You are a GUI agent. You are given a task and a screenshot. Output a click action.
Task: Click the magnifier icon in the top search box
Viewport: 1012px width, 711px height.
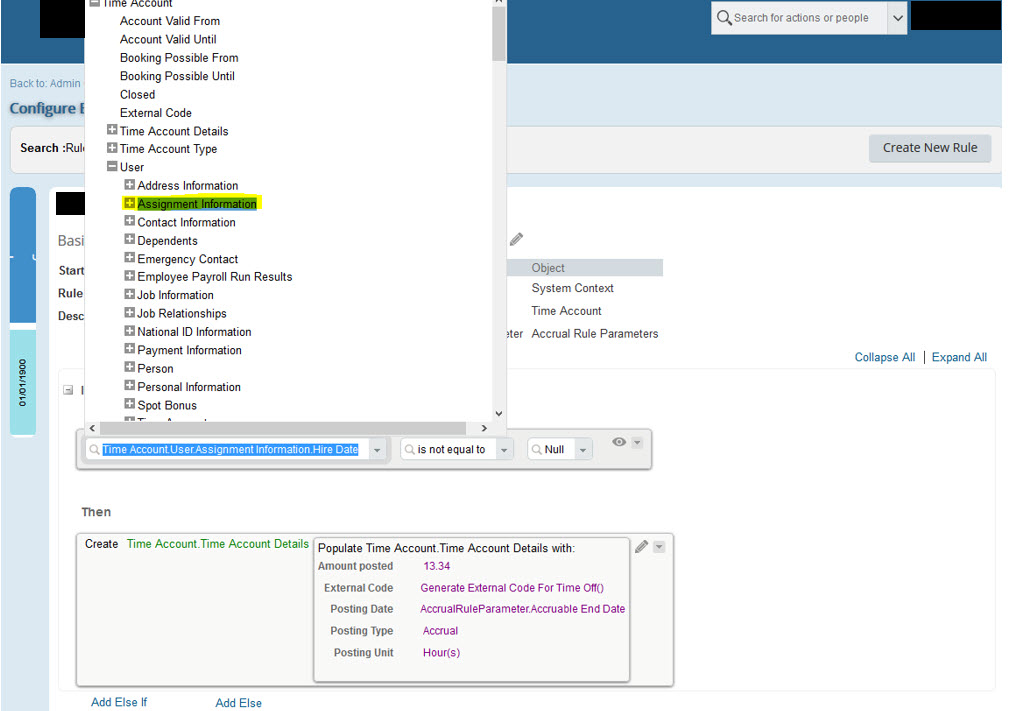(724, 17)
